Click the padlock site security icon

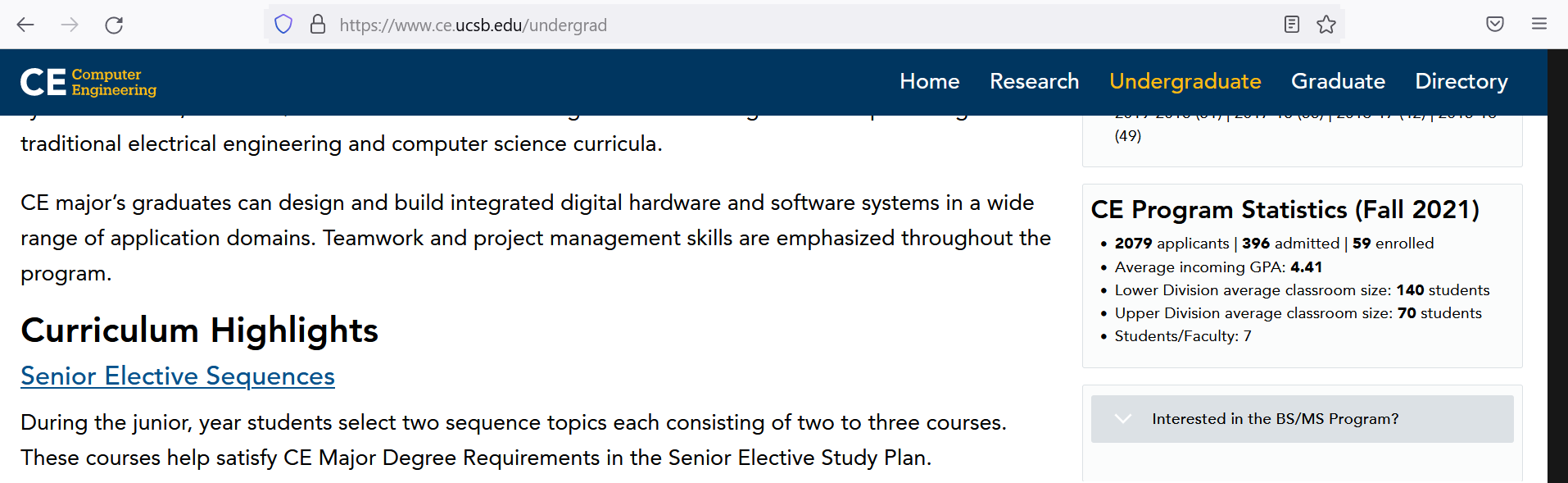[318, 25]
